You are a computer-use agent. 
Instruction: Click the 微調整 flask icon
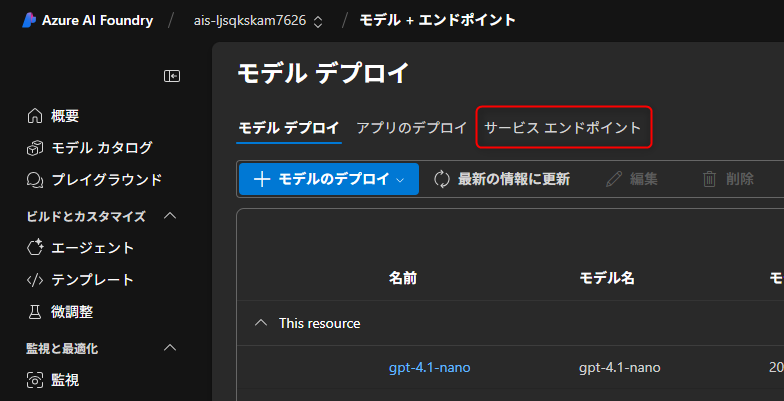[35, 312]
